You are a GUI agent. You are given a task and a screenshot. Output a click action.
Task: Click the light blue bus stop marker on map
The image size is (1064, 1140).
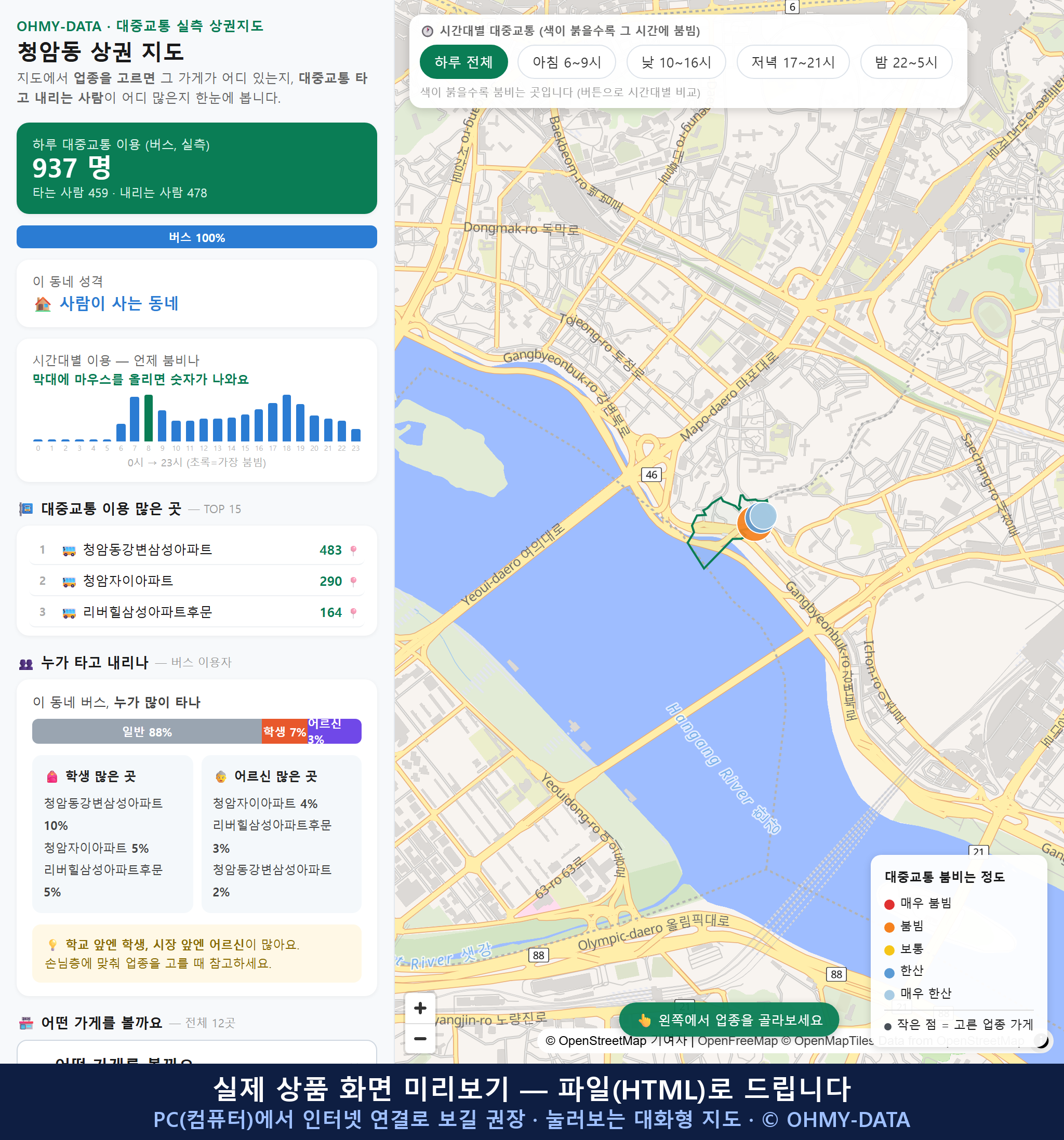click(x=763, y=515)
